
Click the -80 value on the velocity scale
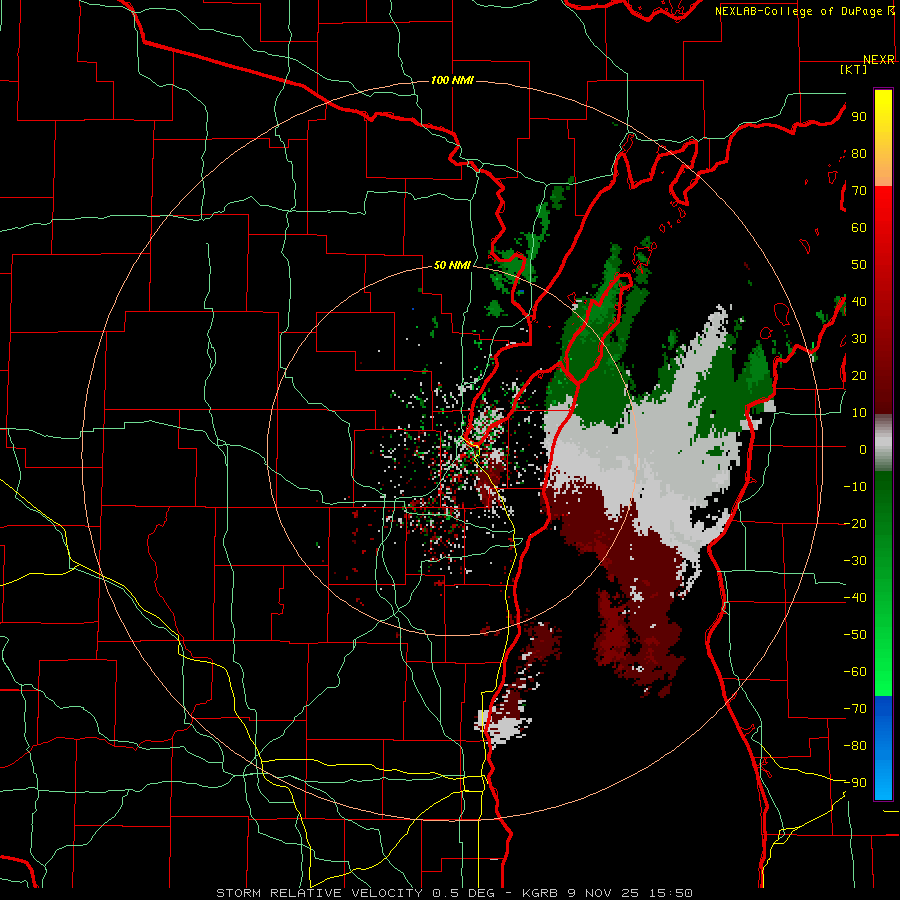(855, 746)
